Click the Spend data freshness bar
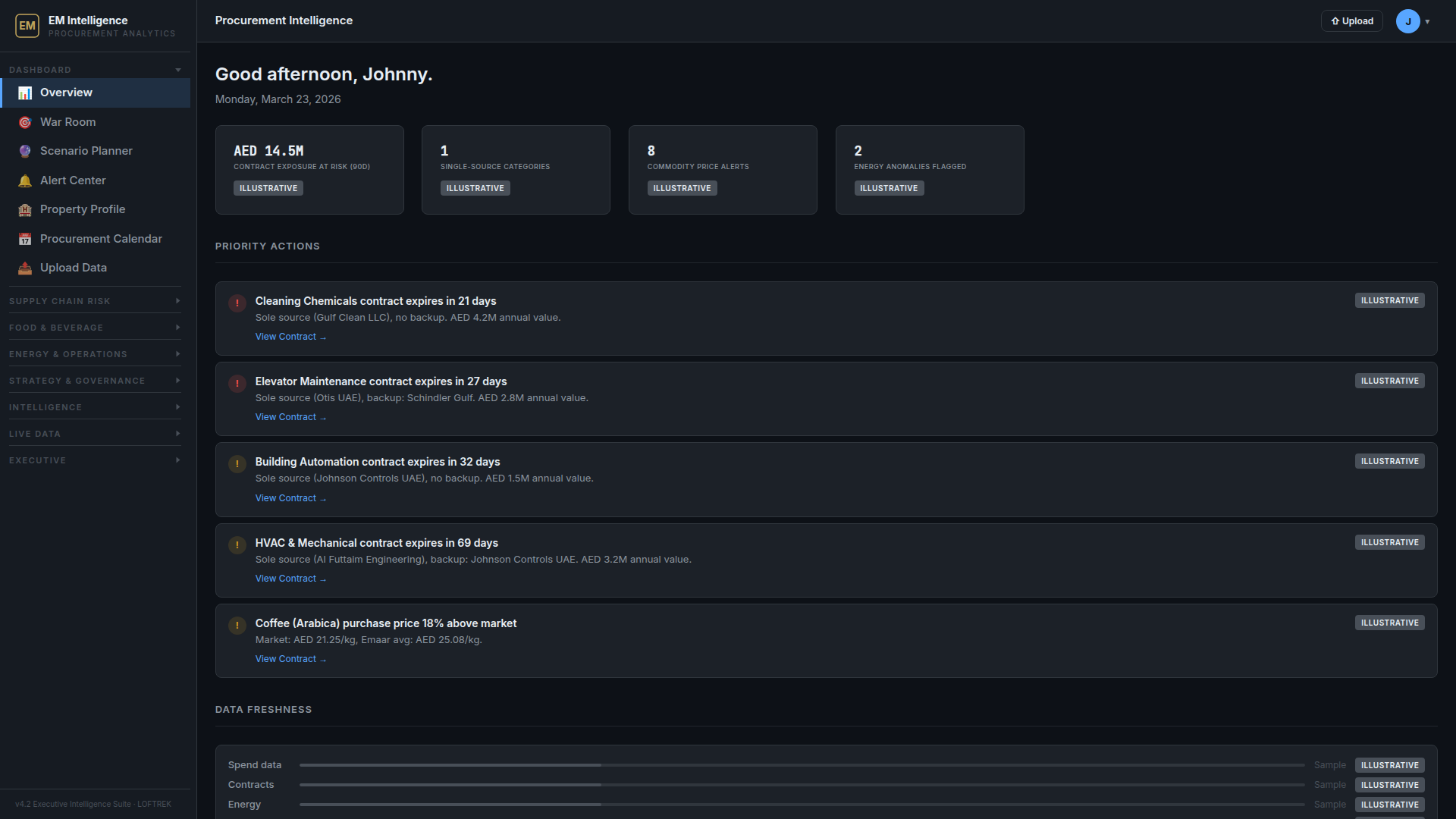The height and width of the screenshot is (819, 1456). 802,765
